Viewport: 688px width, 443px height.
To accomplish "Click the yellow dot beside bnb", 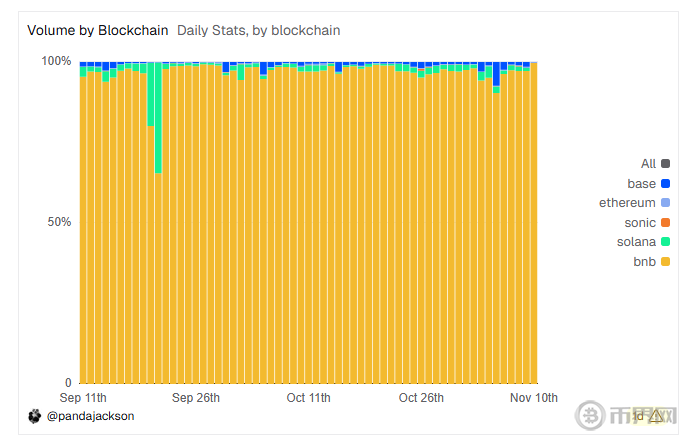I will [666, 261].
